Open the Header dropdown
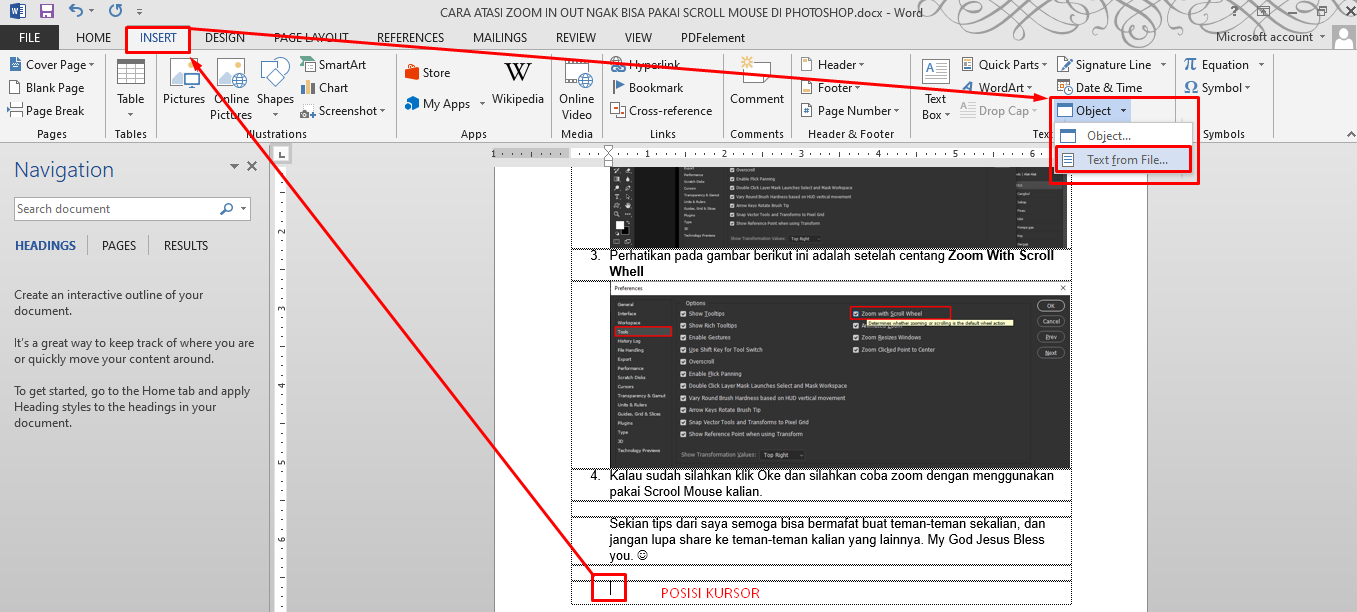The width and height of the screenshot is (1357, 612). (861, 66)
